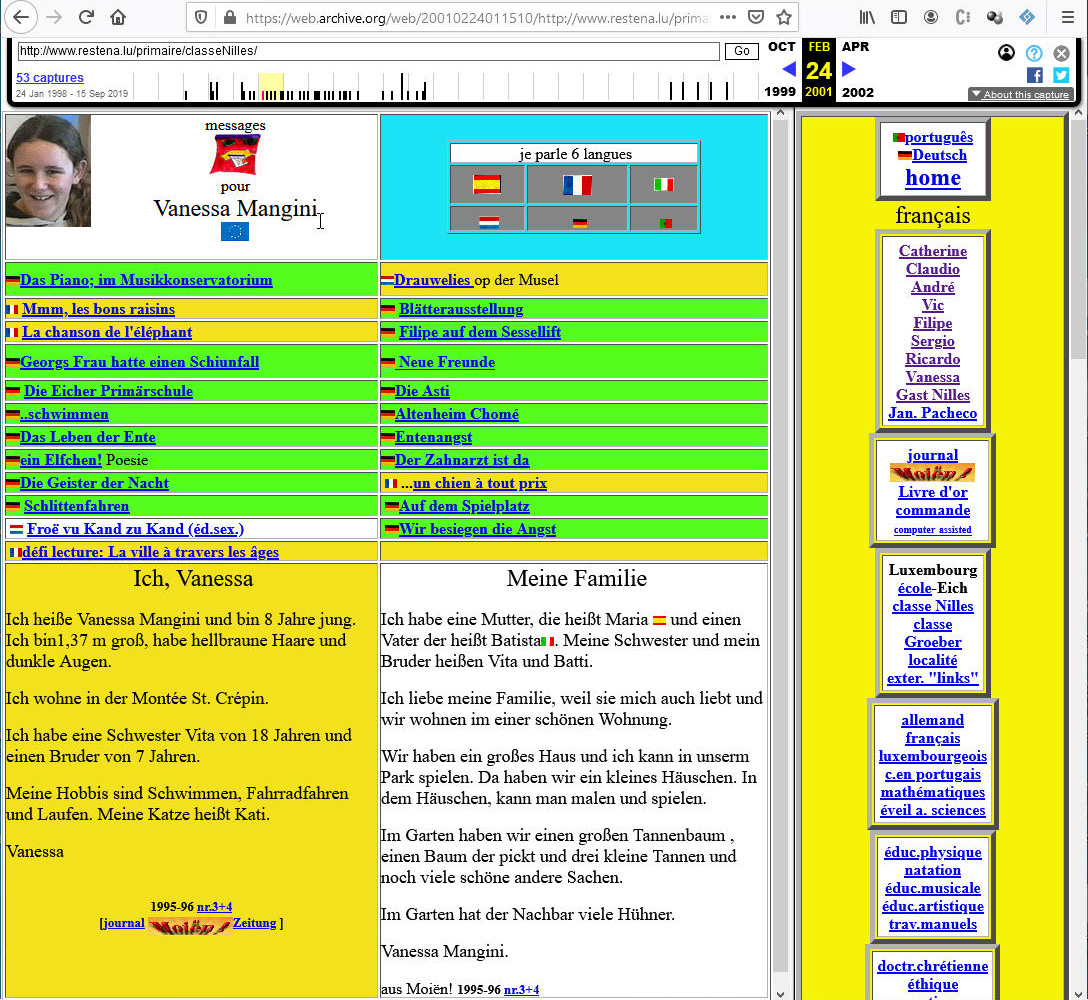Viewport: 1088px width, 1000px height.
Task: Open Wayback Machine user account icon
Action: (x=1006, y=53)
